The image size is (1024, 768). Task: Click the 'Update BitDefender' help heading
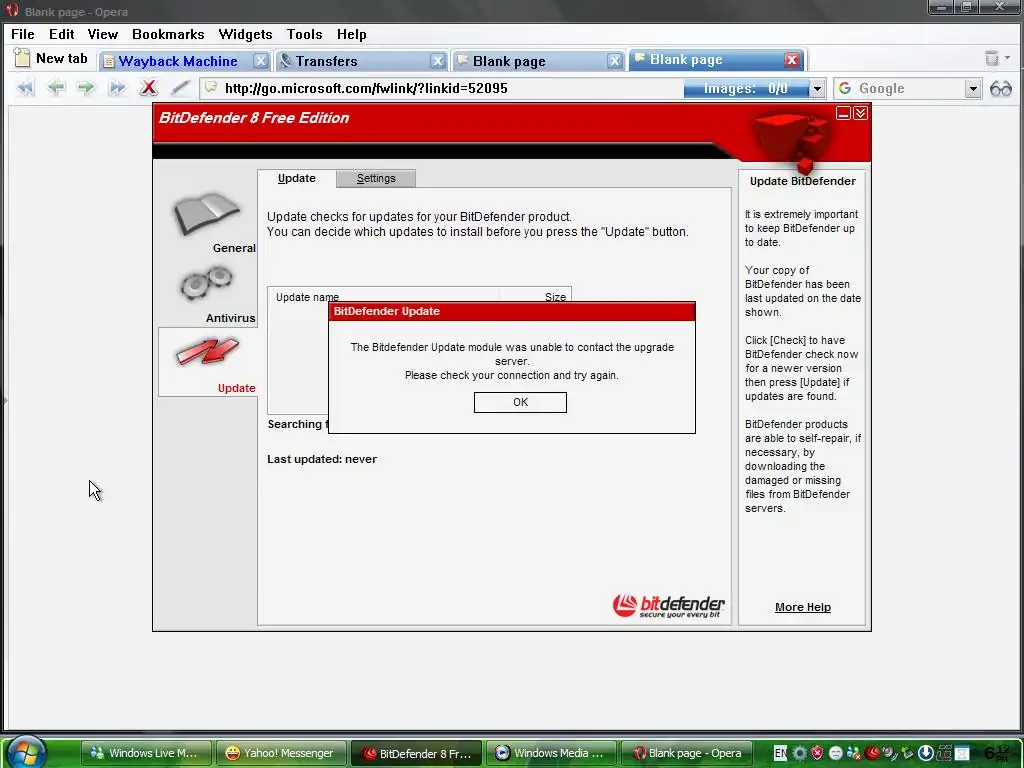[x=803, y=182]
